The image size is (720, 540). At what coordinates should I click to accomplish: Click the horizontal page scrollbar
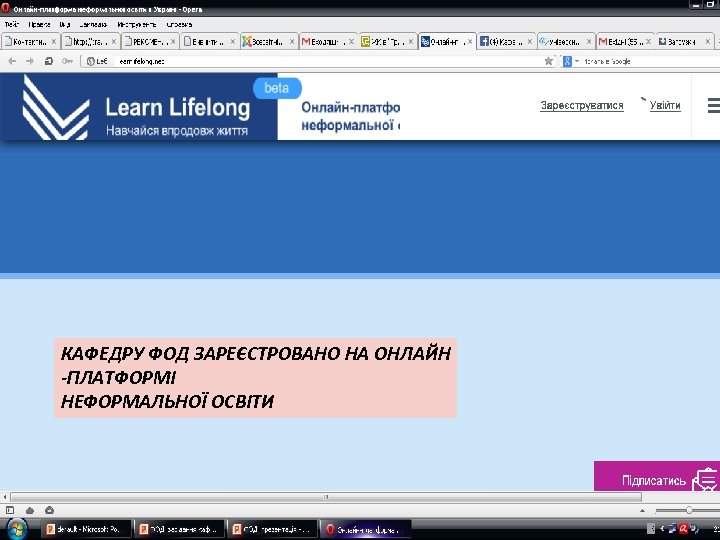[326, 497]
